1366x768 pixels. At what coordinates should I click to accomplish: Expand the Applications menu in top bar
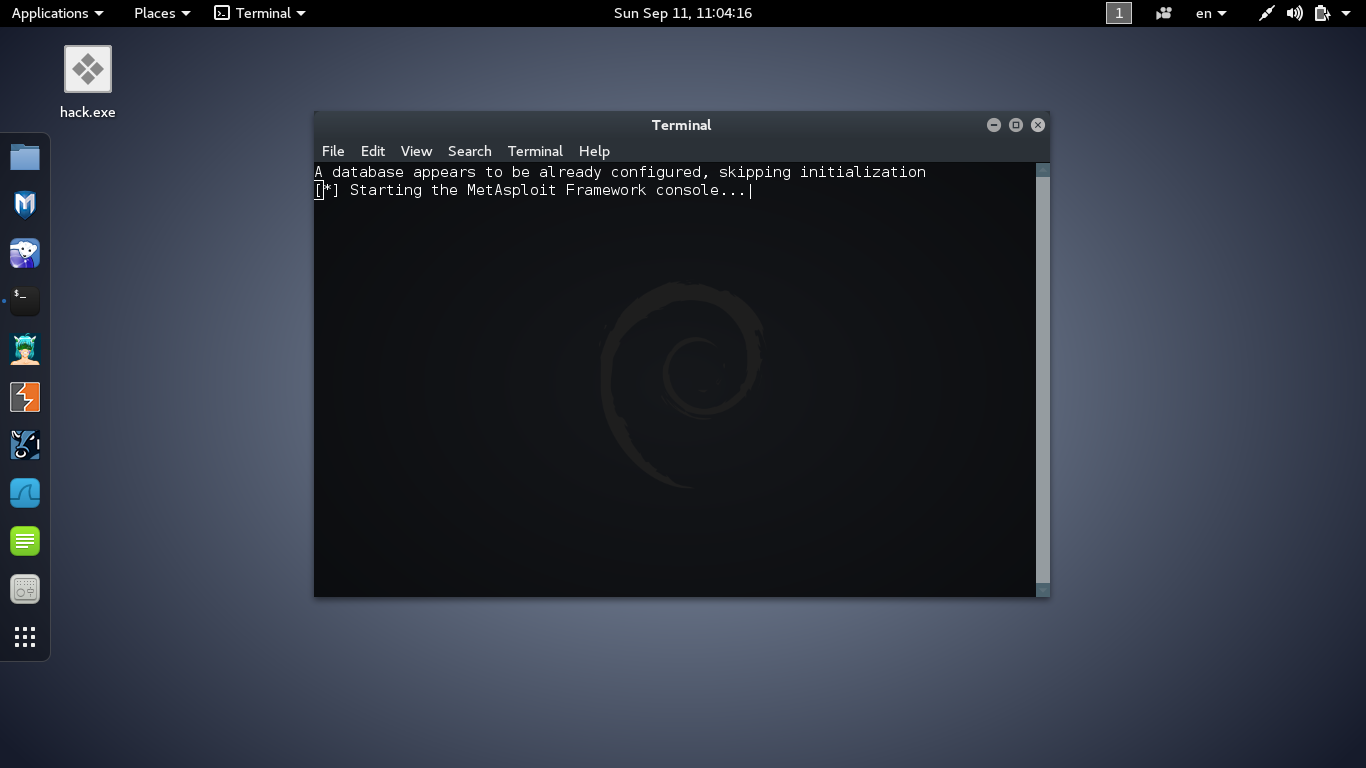(x=57, y=13)
